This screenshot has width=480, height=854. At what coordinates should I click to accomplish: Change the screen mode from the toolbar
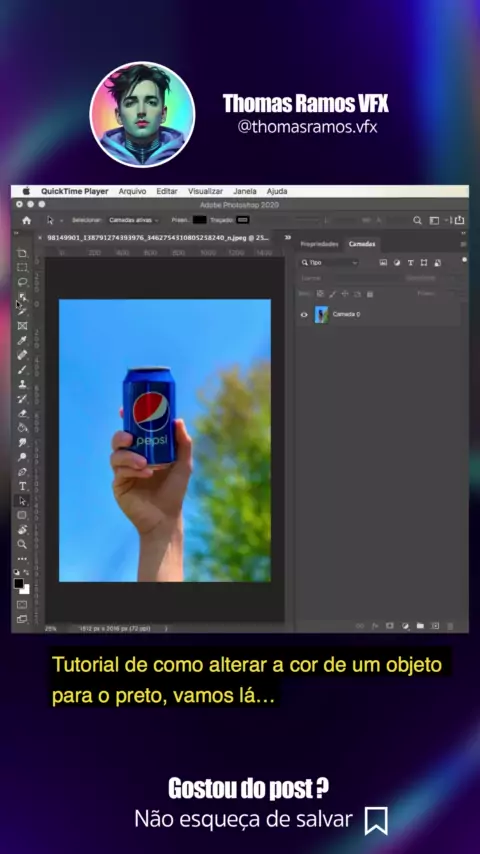click(22, 619)
